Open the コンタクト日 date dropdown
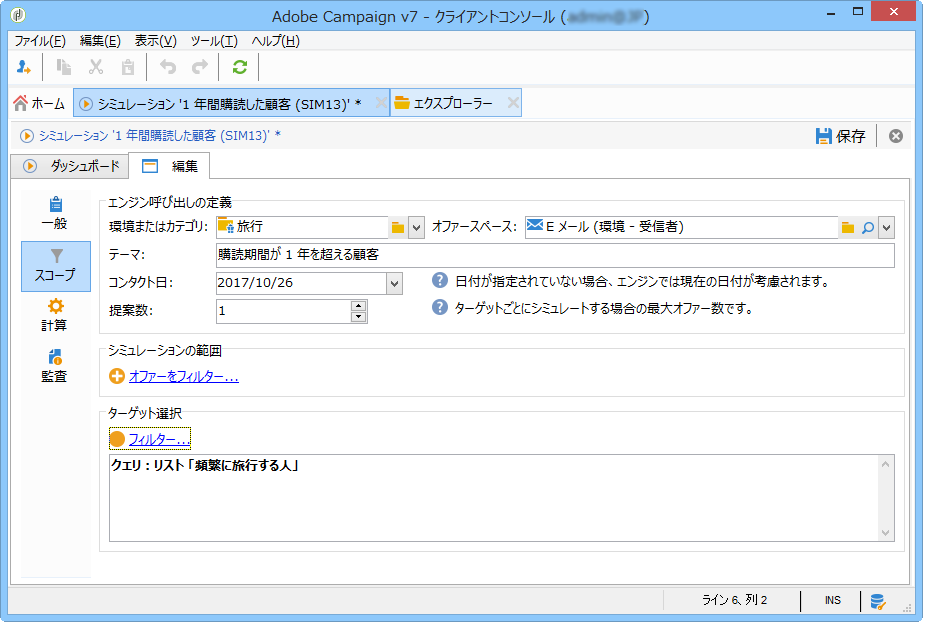The width and height of the screenshot is (938, 632). click(394, 284)
